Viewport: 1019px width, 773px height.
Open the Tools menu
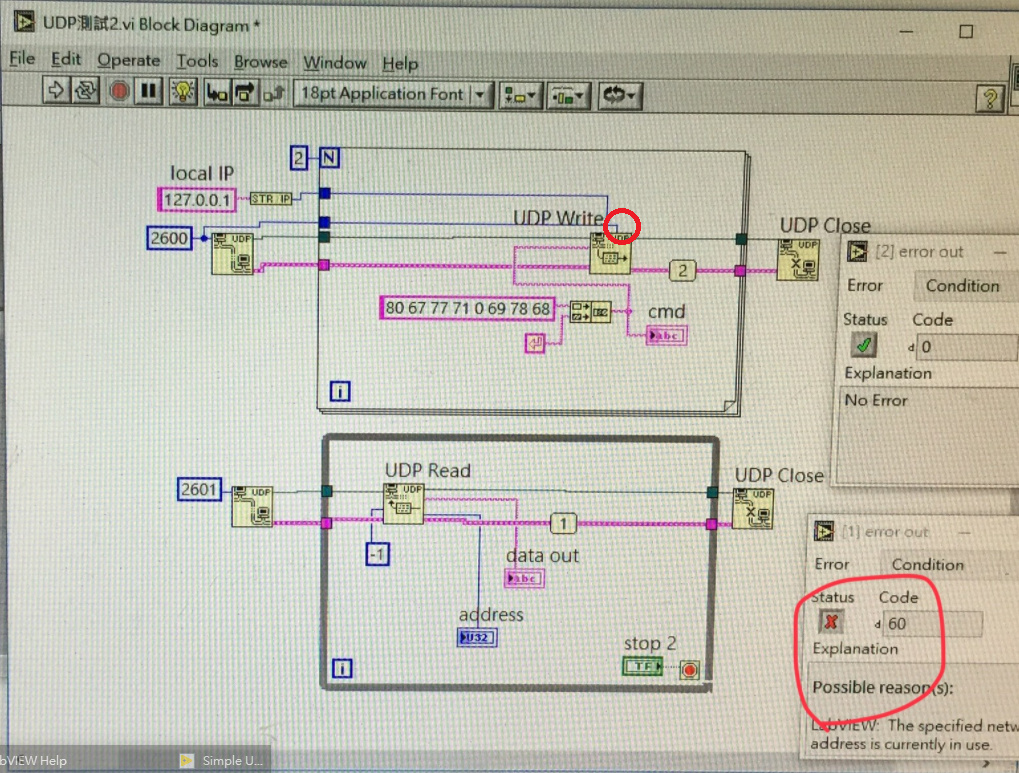pos(197,61)
